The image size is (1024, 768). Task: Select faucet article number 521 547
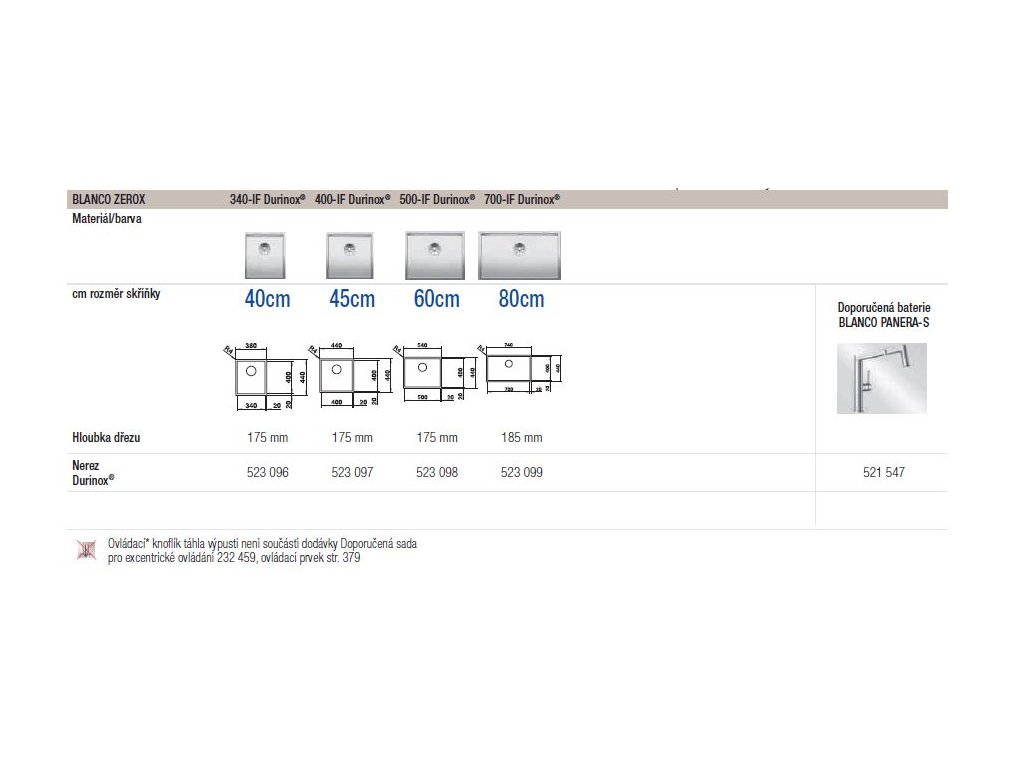[x=884, y=472]
